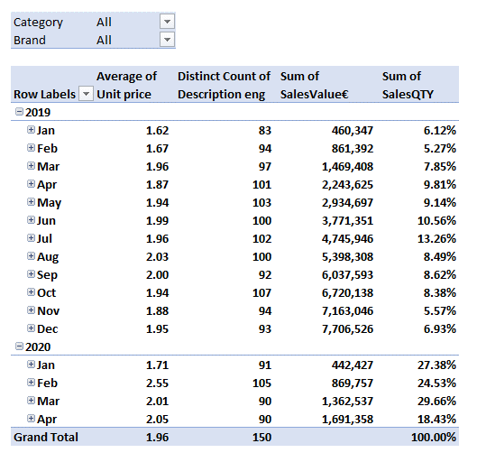The width and height of the screenshot is (477, 462).
Task: Select the cell showing 7,706,526
Action: (347, 329)
